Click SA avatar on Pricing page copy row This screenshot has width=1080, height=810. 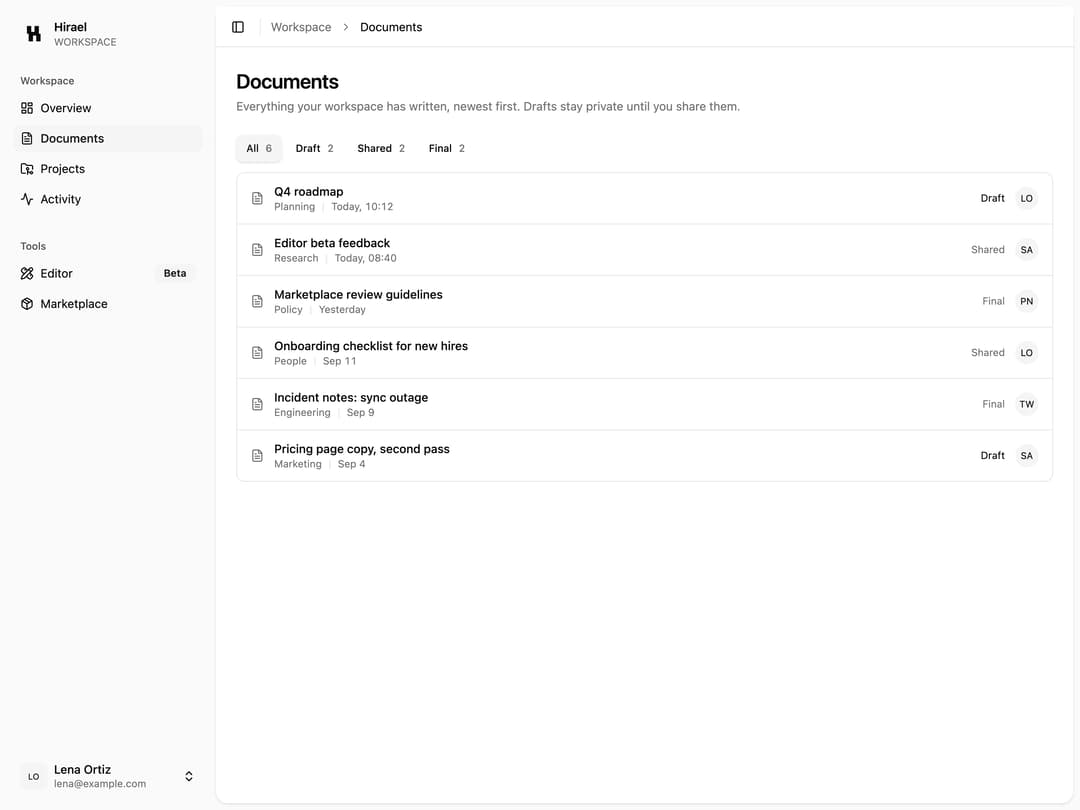click(x=1026, y=455)
